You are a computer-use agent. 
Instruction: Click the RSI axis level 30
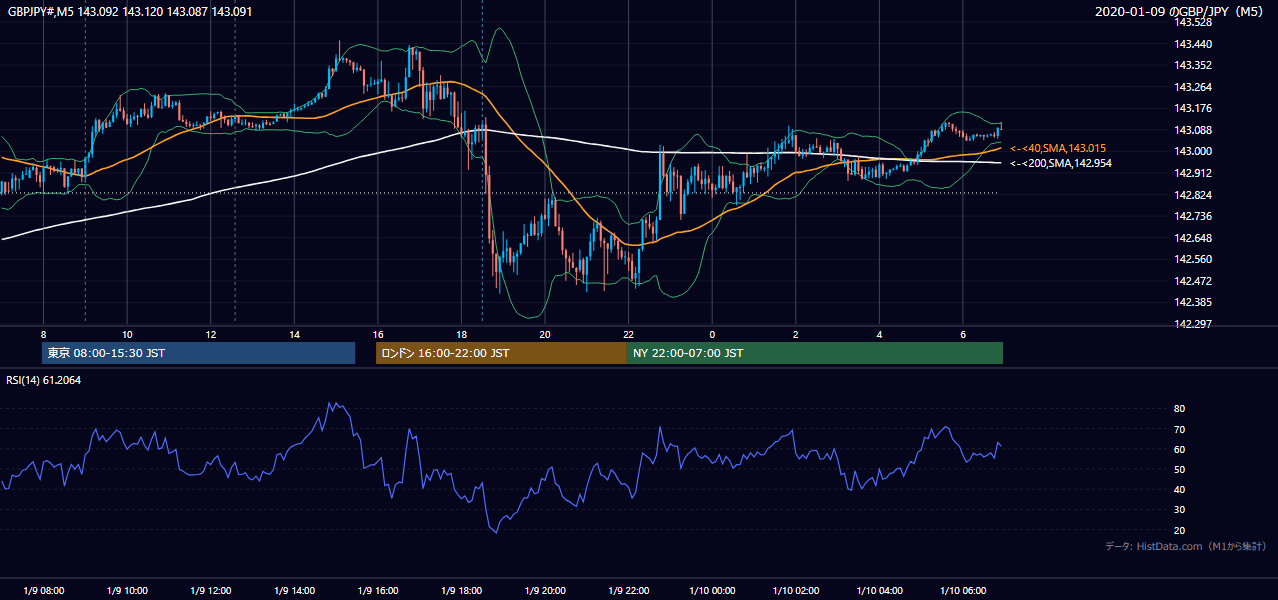[1179, 510]
